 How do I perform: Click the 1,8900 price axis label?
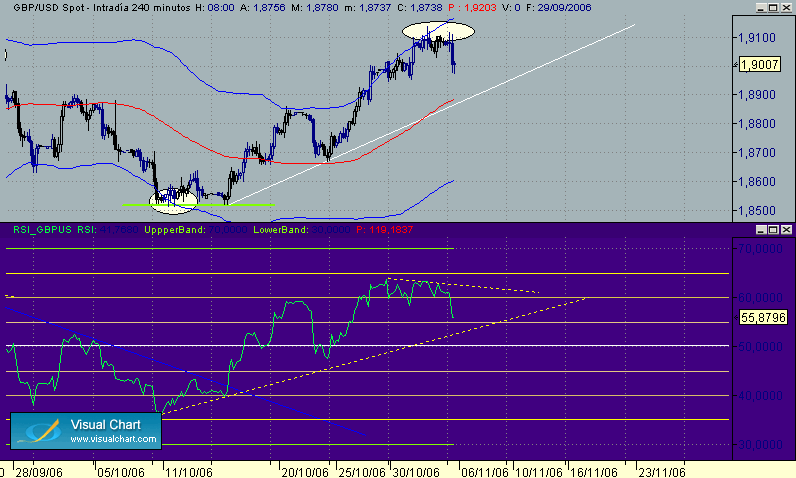click(x=757, y=94)
